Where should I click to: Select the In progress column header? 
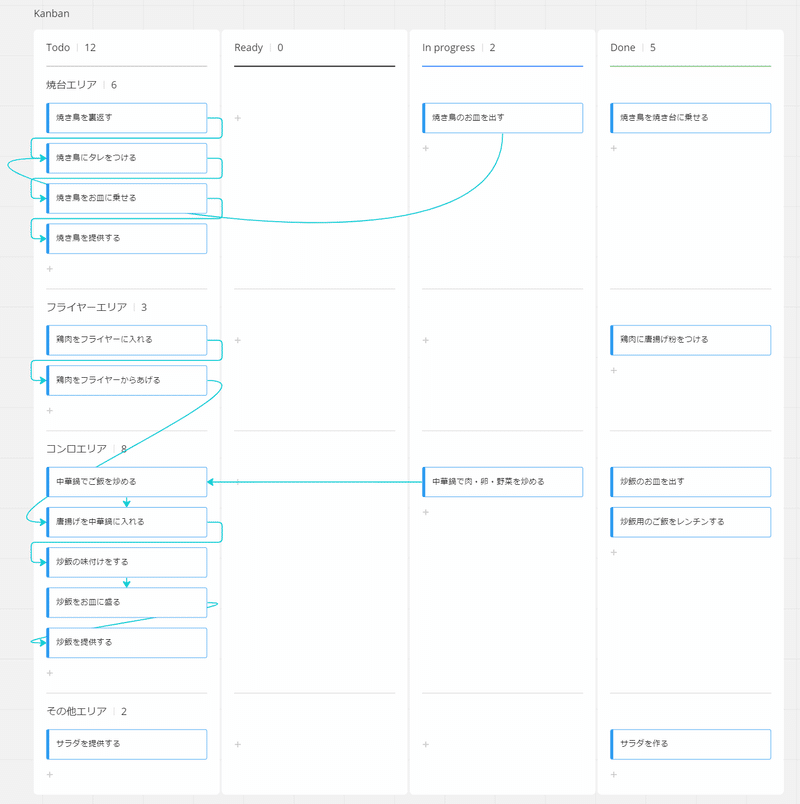447,48
